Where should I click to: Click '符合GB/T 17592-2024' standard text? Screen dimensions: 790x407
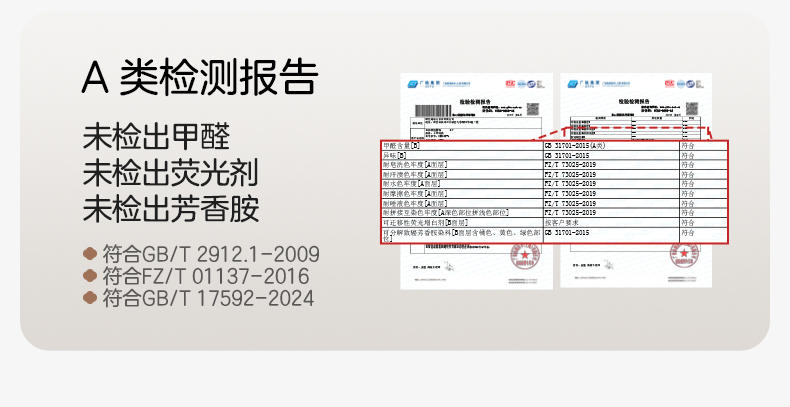(x=208, y=298)
